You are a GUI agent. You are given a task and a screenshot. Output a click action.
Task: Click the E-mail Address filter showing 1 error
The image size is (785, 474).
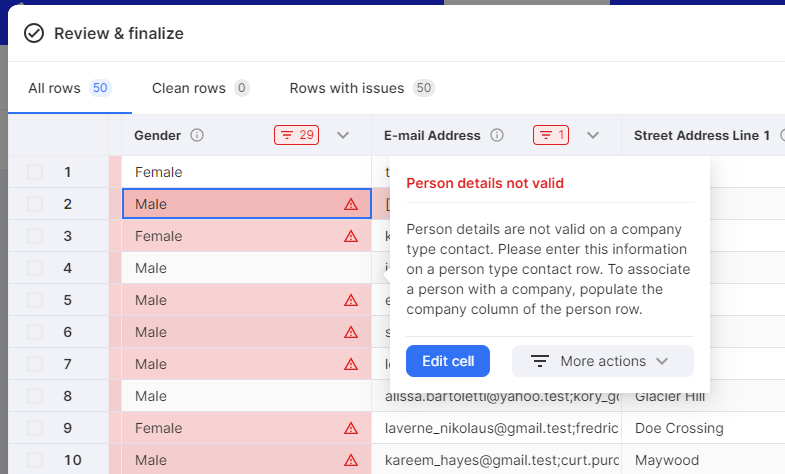(551, 135)
